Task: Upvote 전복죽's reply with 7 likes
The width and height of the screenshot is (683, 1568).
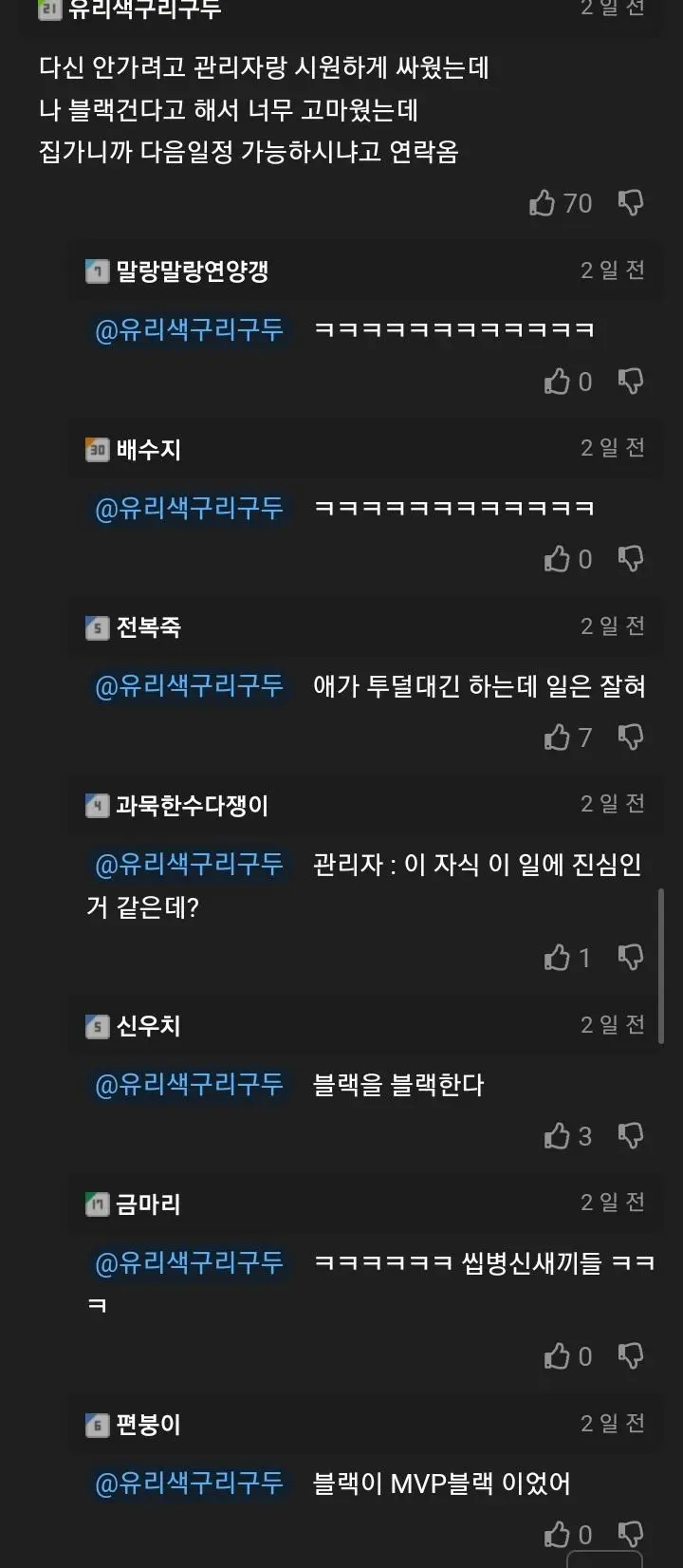Action: click(557, 737)
